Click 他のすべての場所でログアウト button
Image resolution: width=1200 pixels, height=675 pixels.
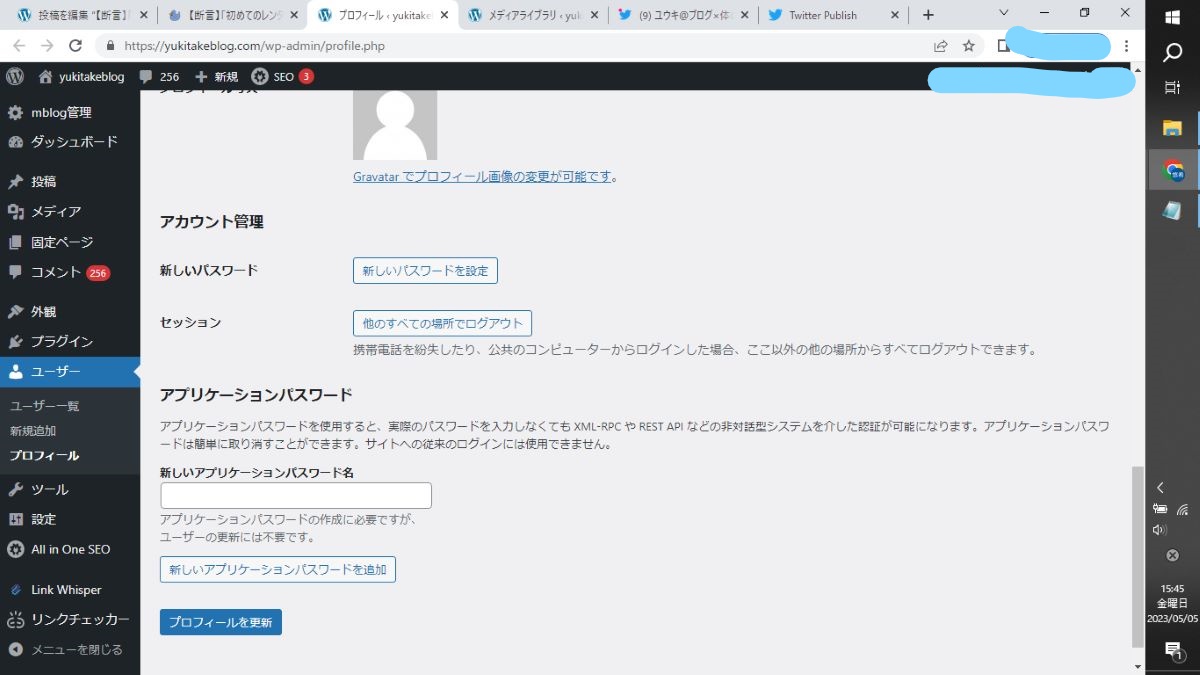pos(442,323)
